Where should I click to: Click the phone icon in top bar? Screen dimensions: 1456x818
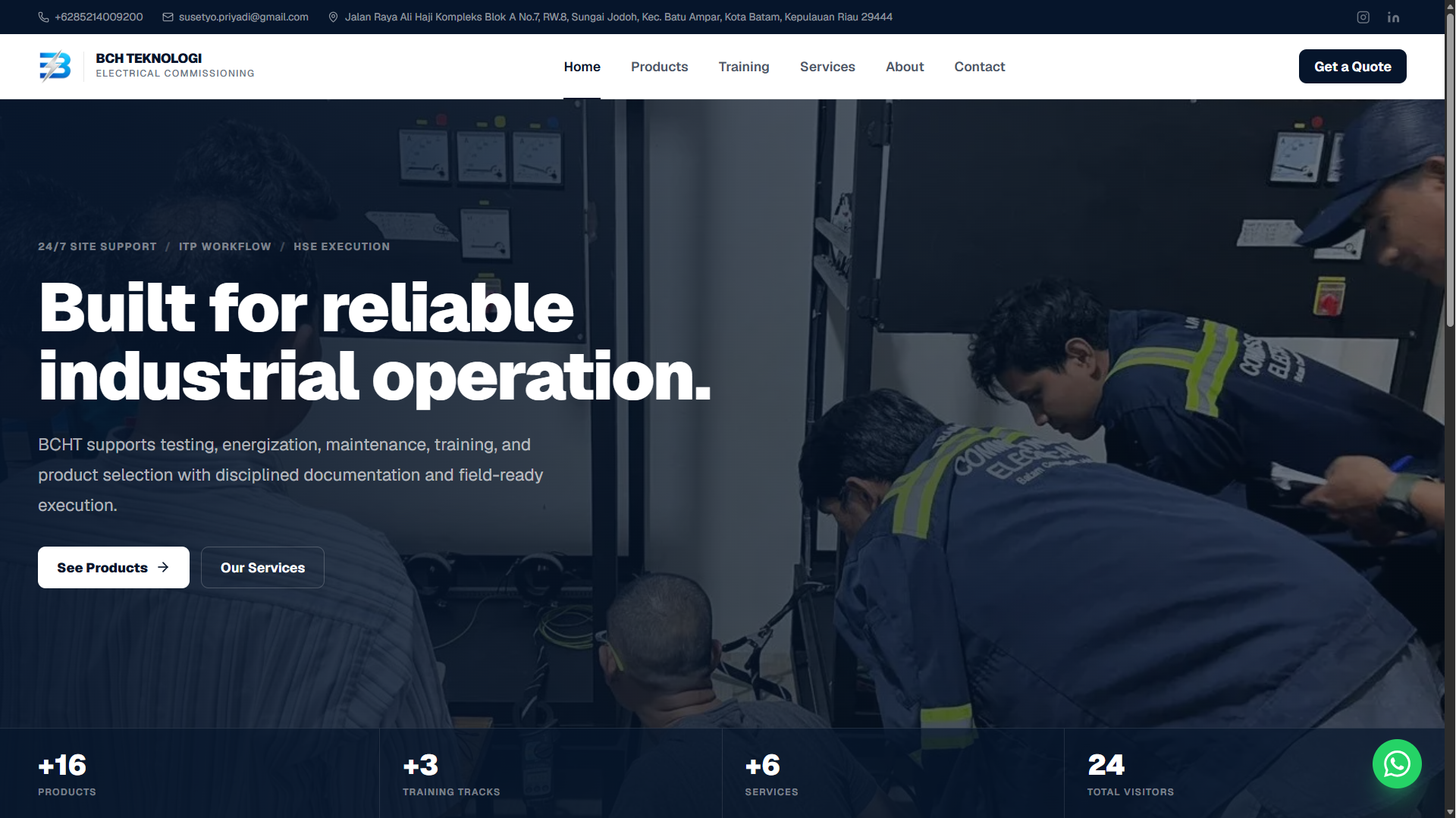(43, 17)
